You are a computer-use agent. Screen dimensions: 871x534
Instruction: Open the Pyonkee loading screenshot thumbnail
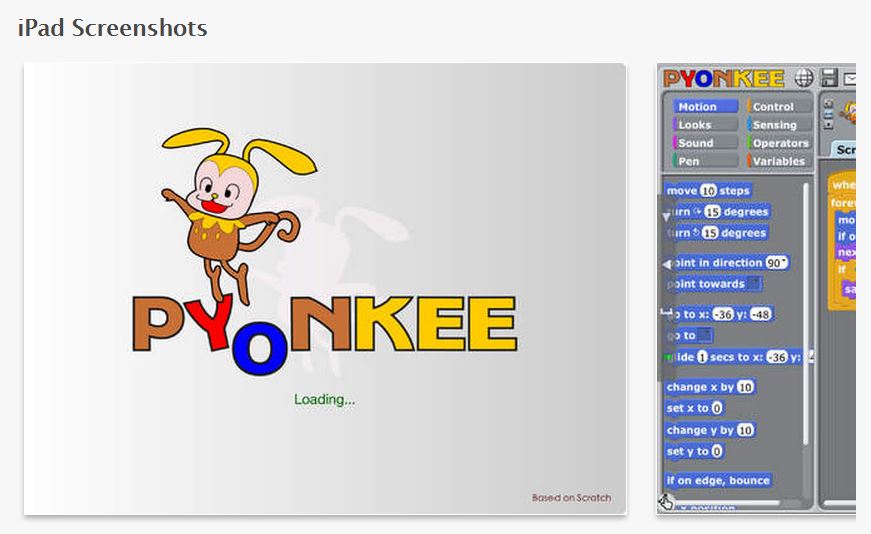coord(325,289)
